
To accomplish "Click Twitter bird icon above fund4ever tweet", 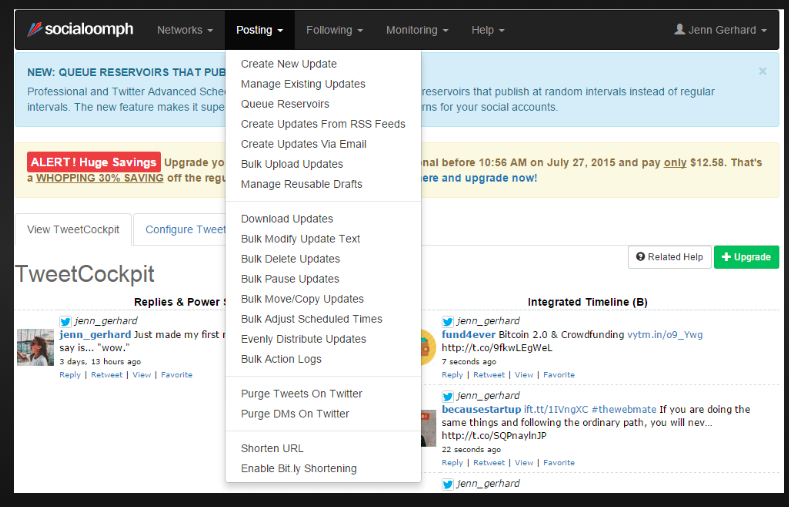I will point(447,321).
